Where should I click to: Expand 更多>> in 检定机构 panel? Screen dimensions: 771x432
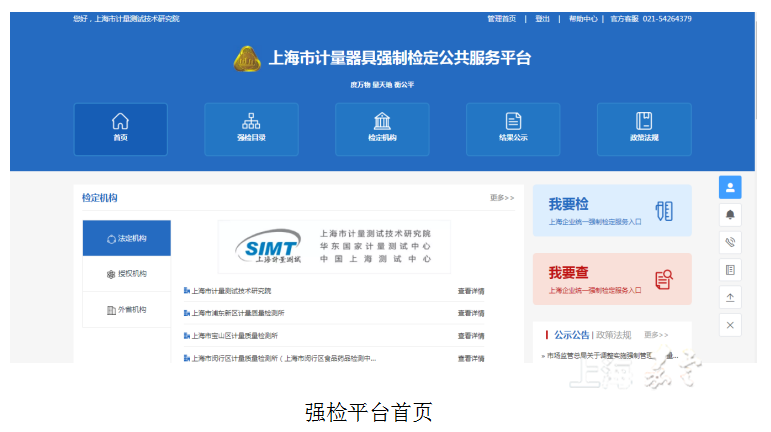click(502, 198)
